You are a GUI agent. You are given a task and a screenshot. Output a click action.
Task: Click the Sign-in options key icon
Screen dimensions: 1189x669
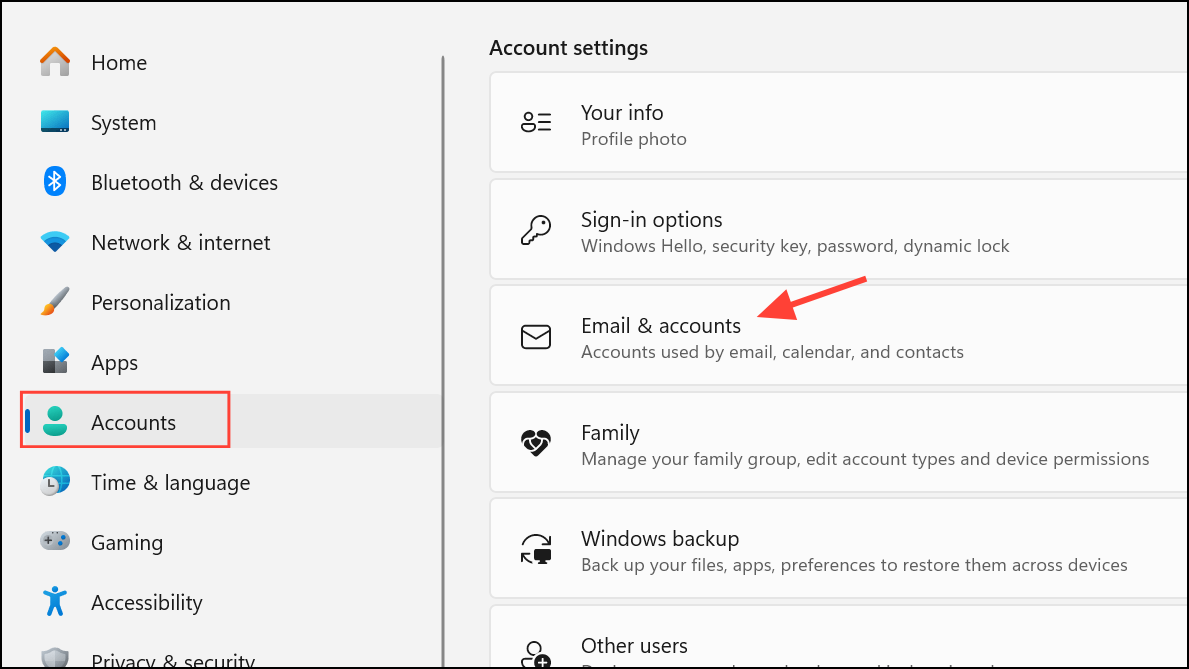click(x=536, y=229)
